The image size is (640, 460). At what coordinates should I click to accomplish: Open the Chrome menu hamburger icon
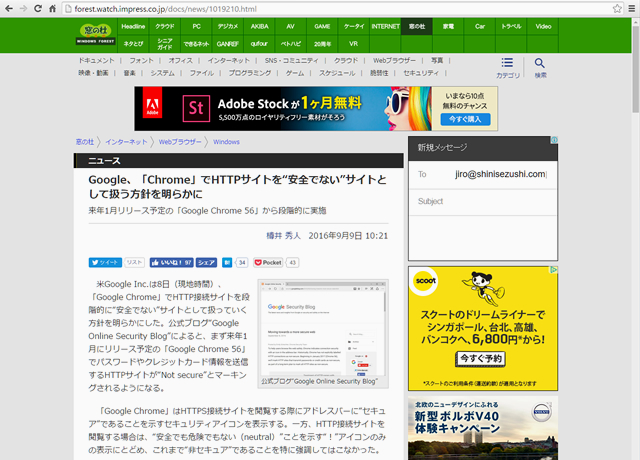tap(630, 7)
